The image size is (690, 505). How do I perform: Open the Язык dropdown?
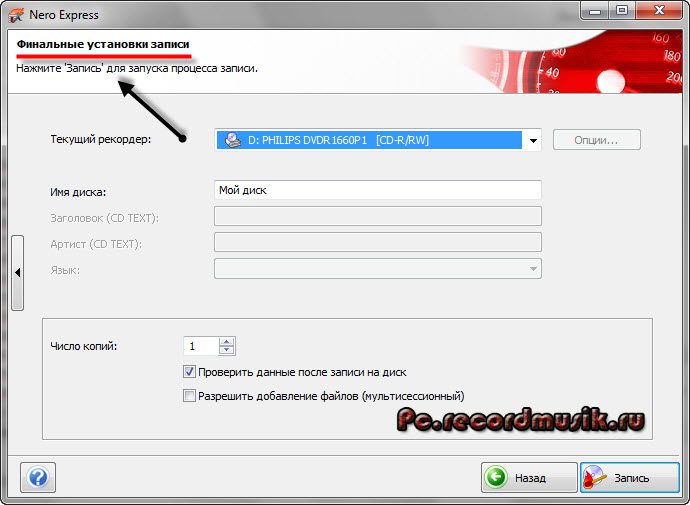coord(378,268)
